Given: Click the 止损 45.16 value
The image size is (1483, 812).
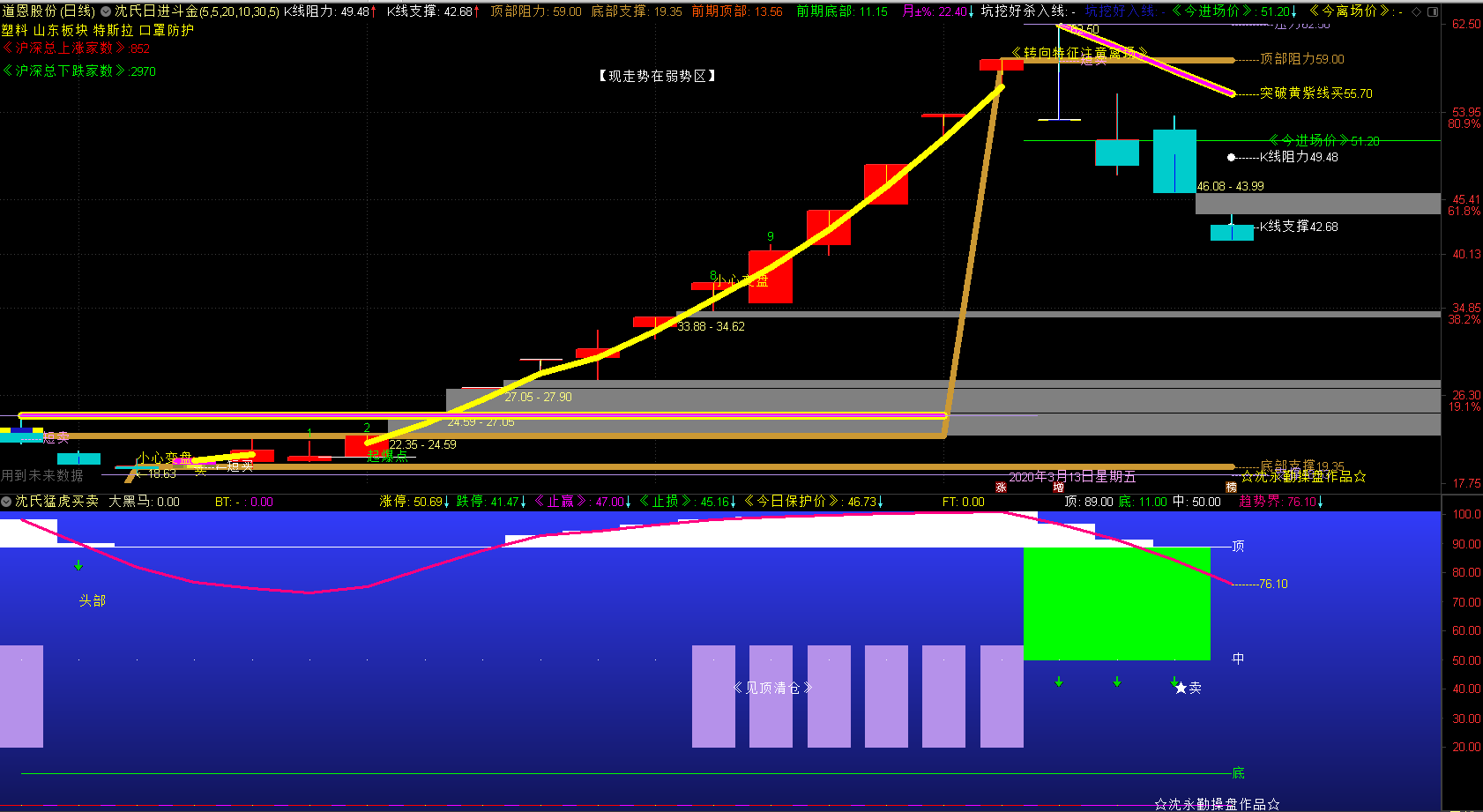Looking at the screenshot, I should [x=687, y=502].
